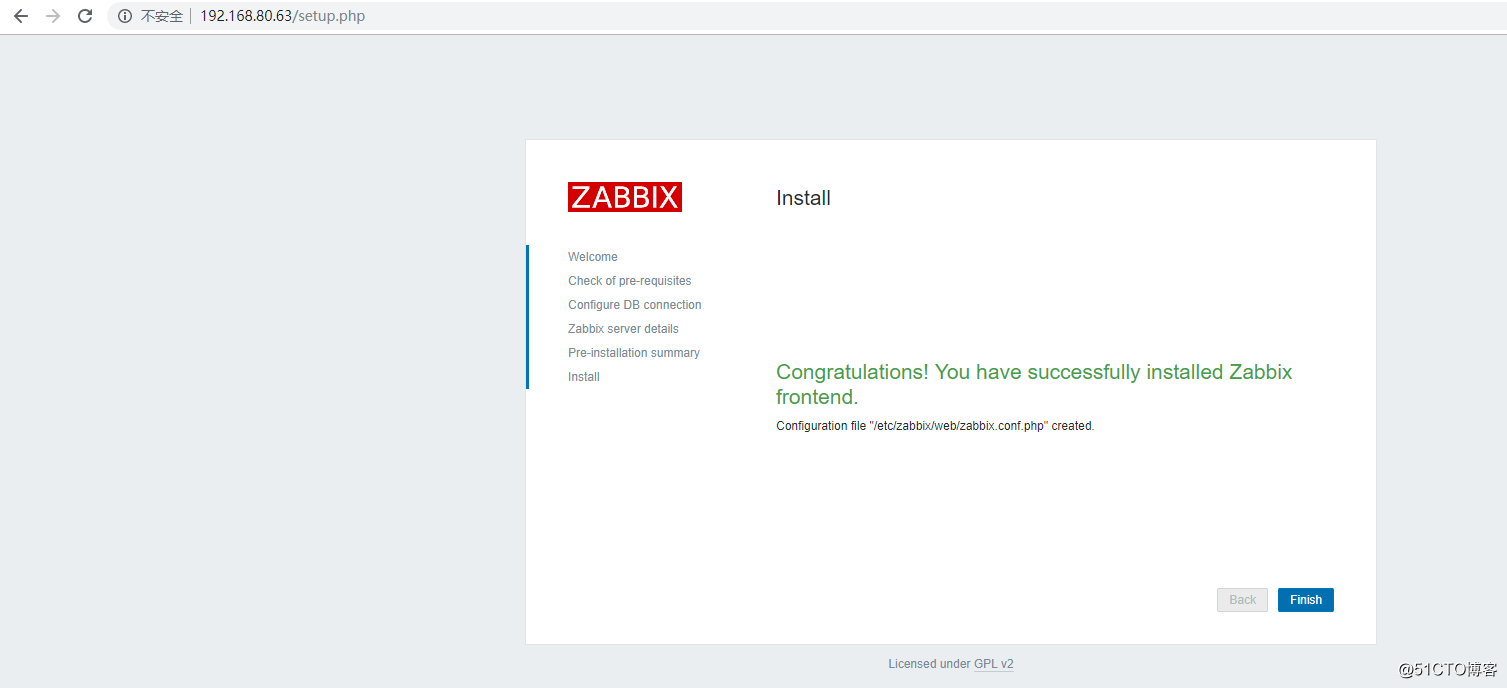The height and width of the screenshot is (688, 1507).
Task: Select the Install step in sidebar
Action: point(584,377)
